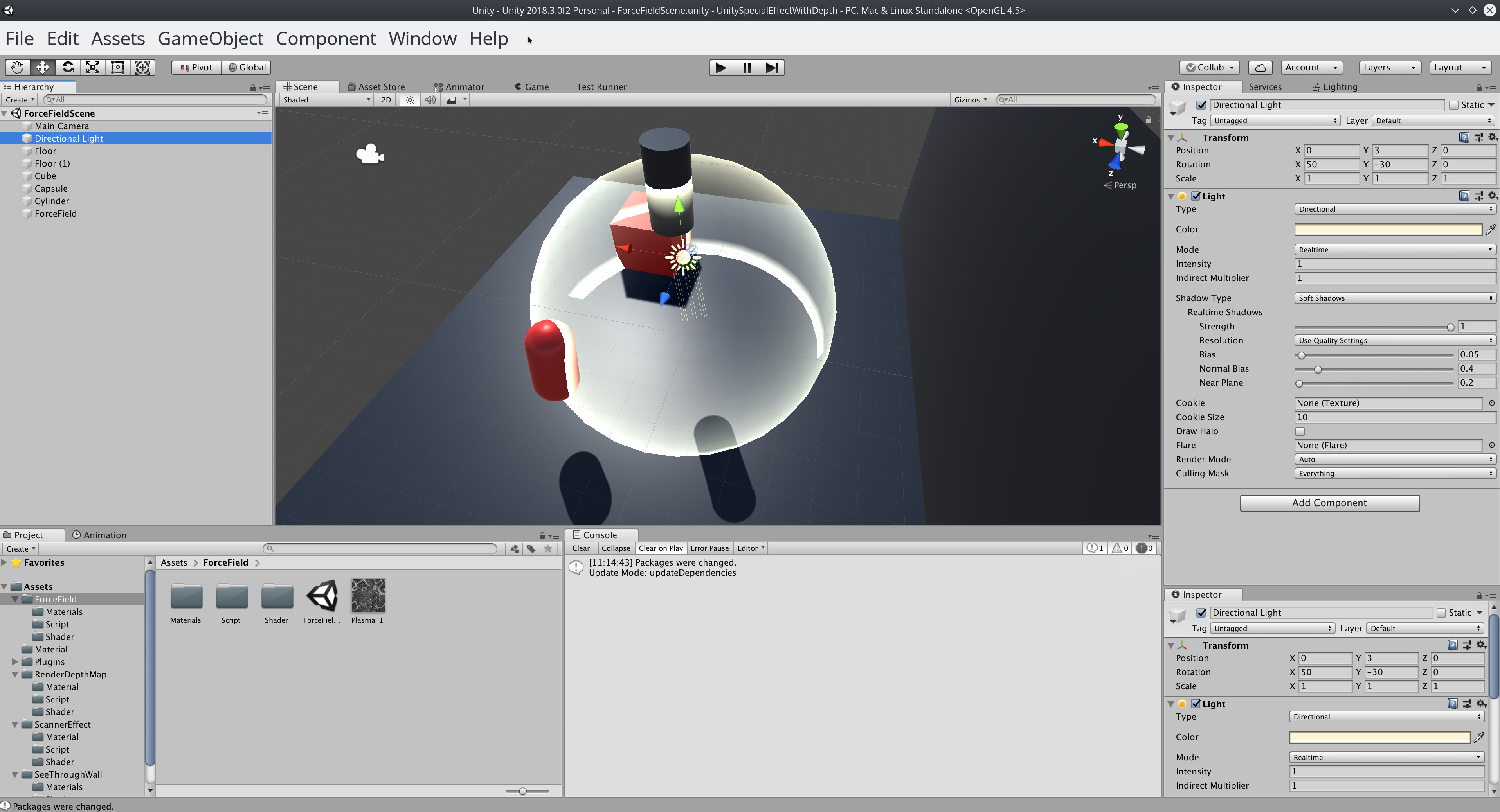Select the Move tool
The width and height of the screenshot is (1500, 812).
click(42, 67)
